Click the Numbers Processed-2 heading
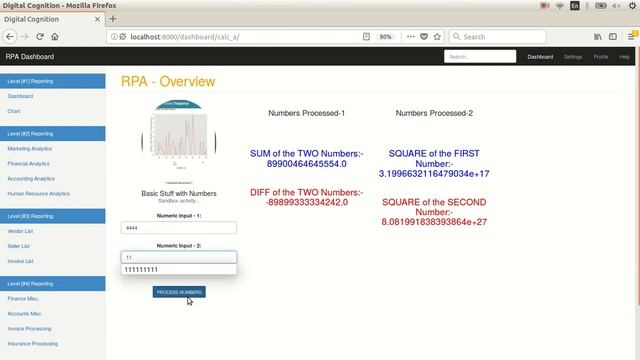Screen dimensions: 640x360 point(434,113)
